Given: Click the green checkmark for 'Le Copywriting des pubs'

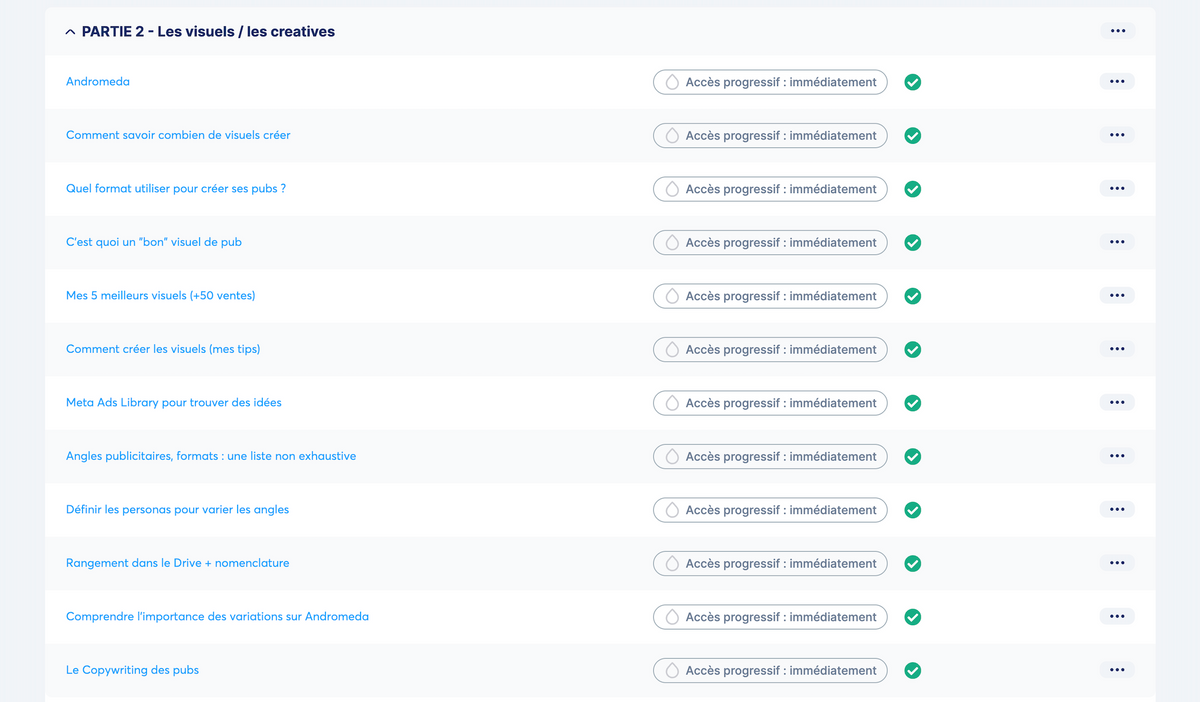Looking at the screenshot, I should point(912,670).
